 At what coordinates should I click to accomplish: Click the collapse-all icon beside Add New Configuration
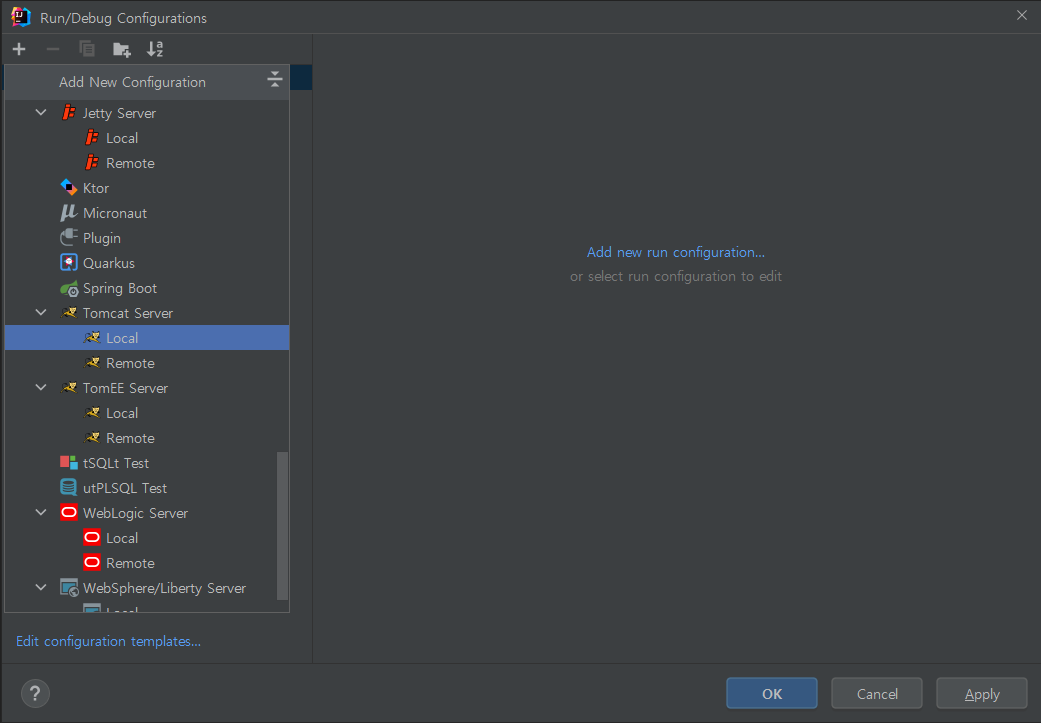pos(275,80)
